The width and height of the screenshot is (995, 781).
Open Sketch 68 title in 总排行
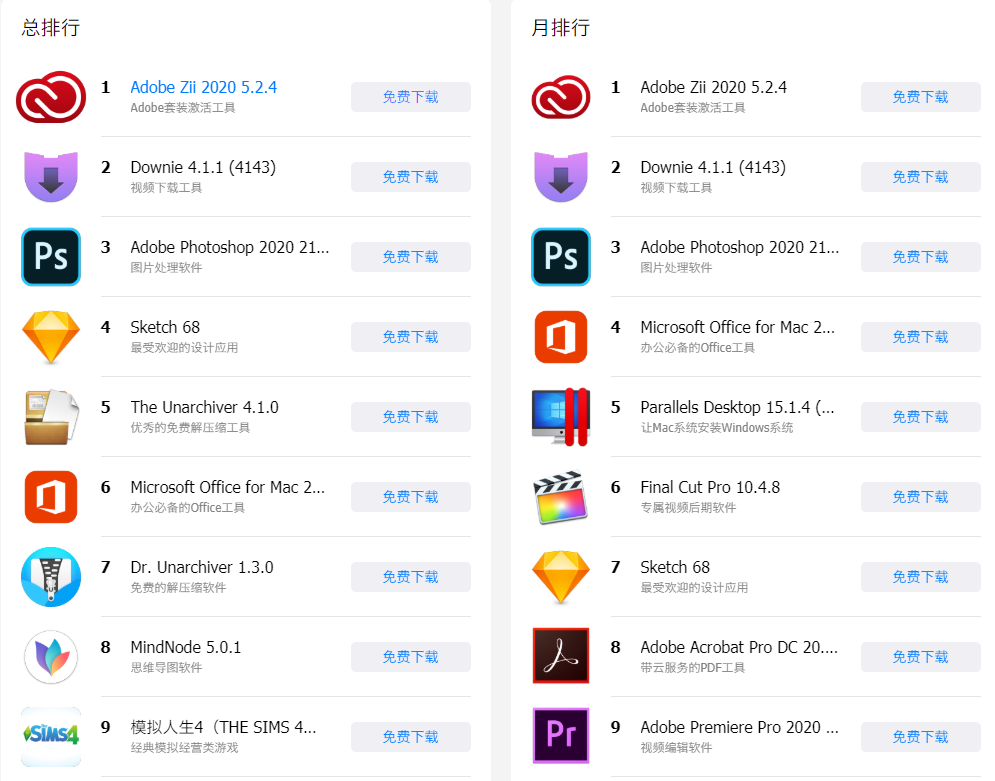tap(165, 327)
